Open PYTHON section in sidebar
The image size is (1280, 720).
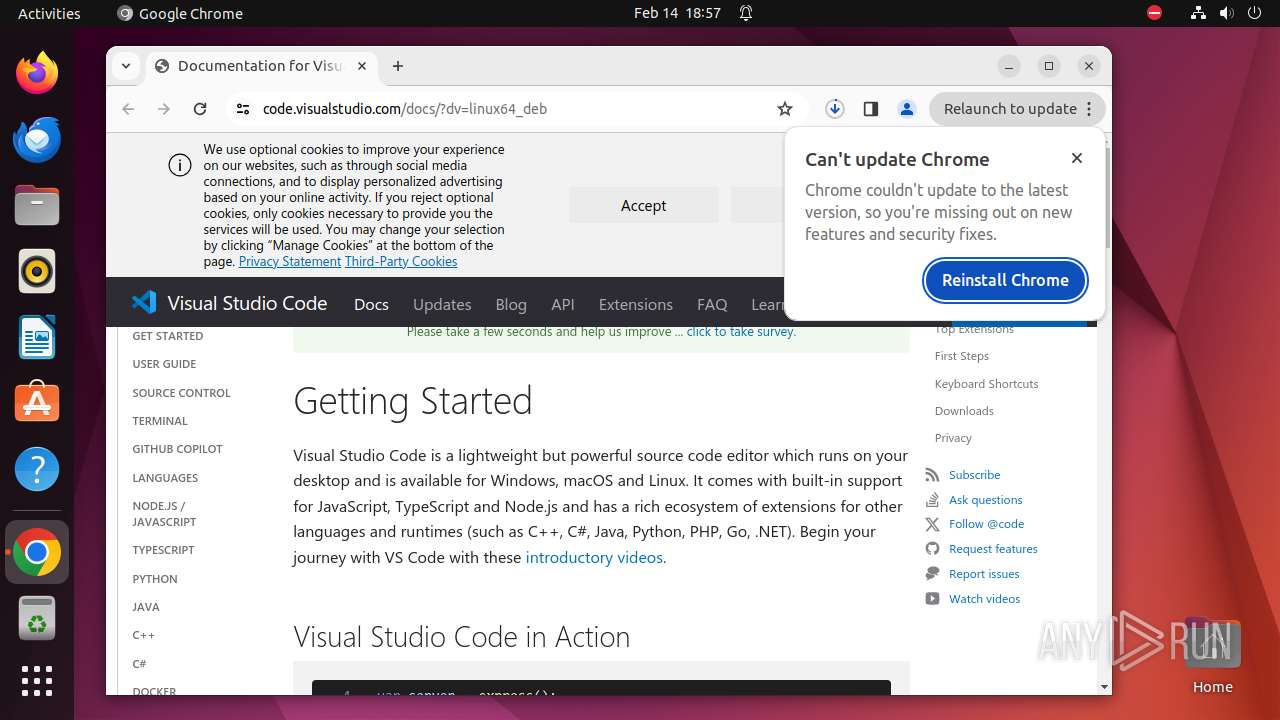155,579
